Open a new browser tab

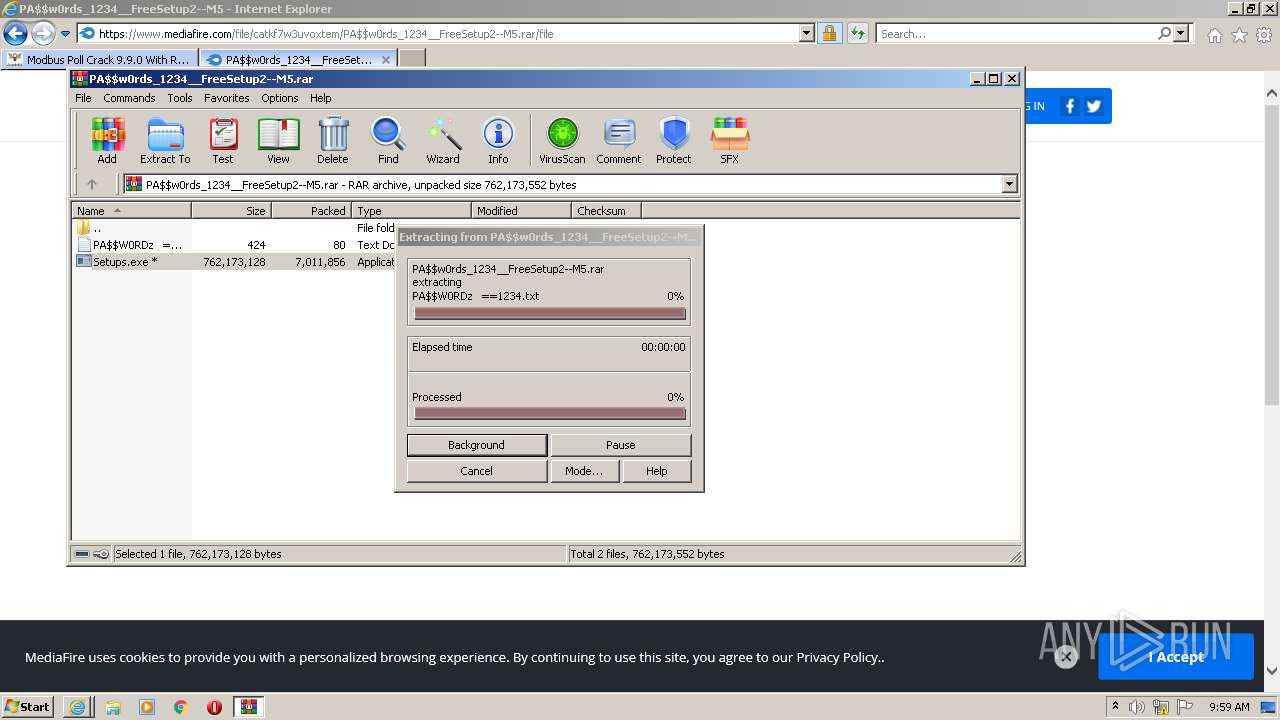pos(412,59)
